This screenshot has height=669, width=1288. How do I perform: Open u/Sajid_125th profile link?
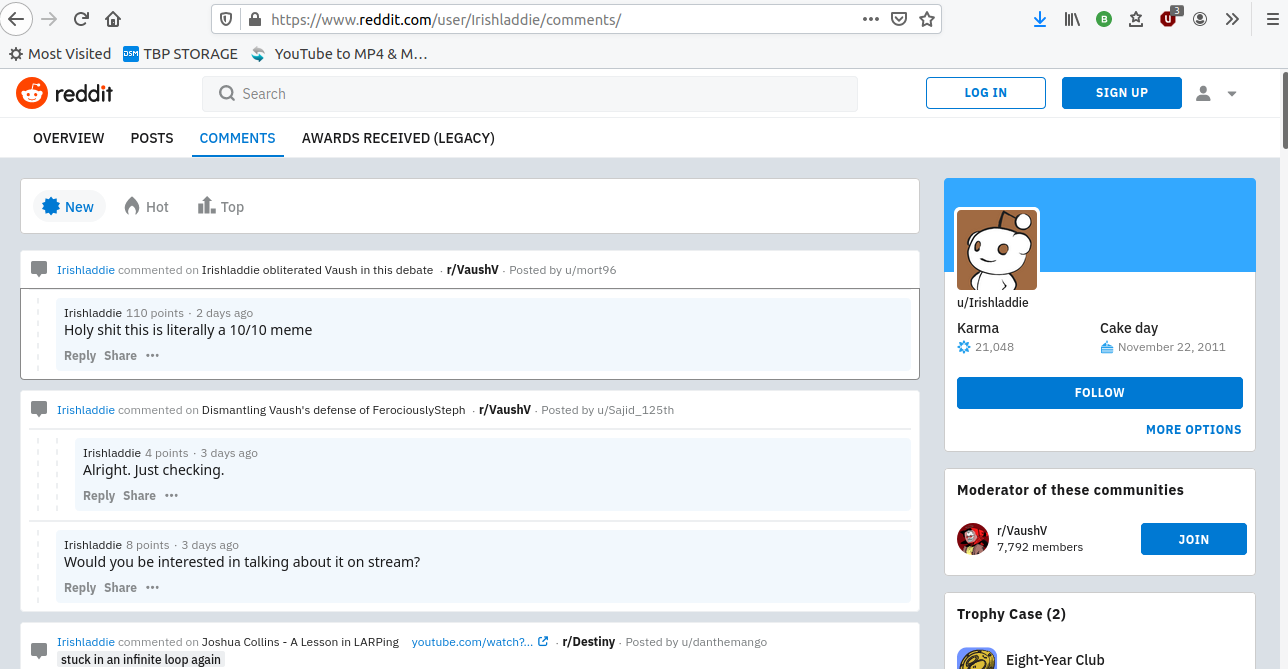click(x=636, y=410)
